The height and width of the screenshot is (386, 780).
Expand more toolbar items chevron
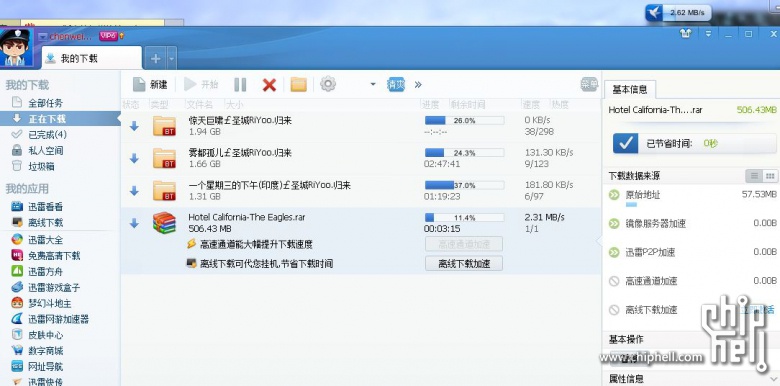[418, 85]
